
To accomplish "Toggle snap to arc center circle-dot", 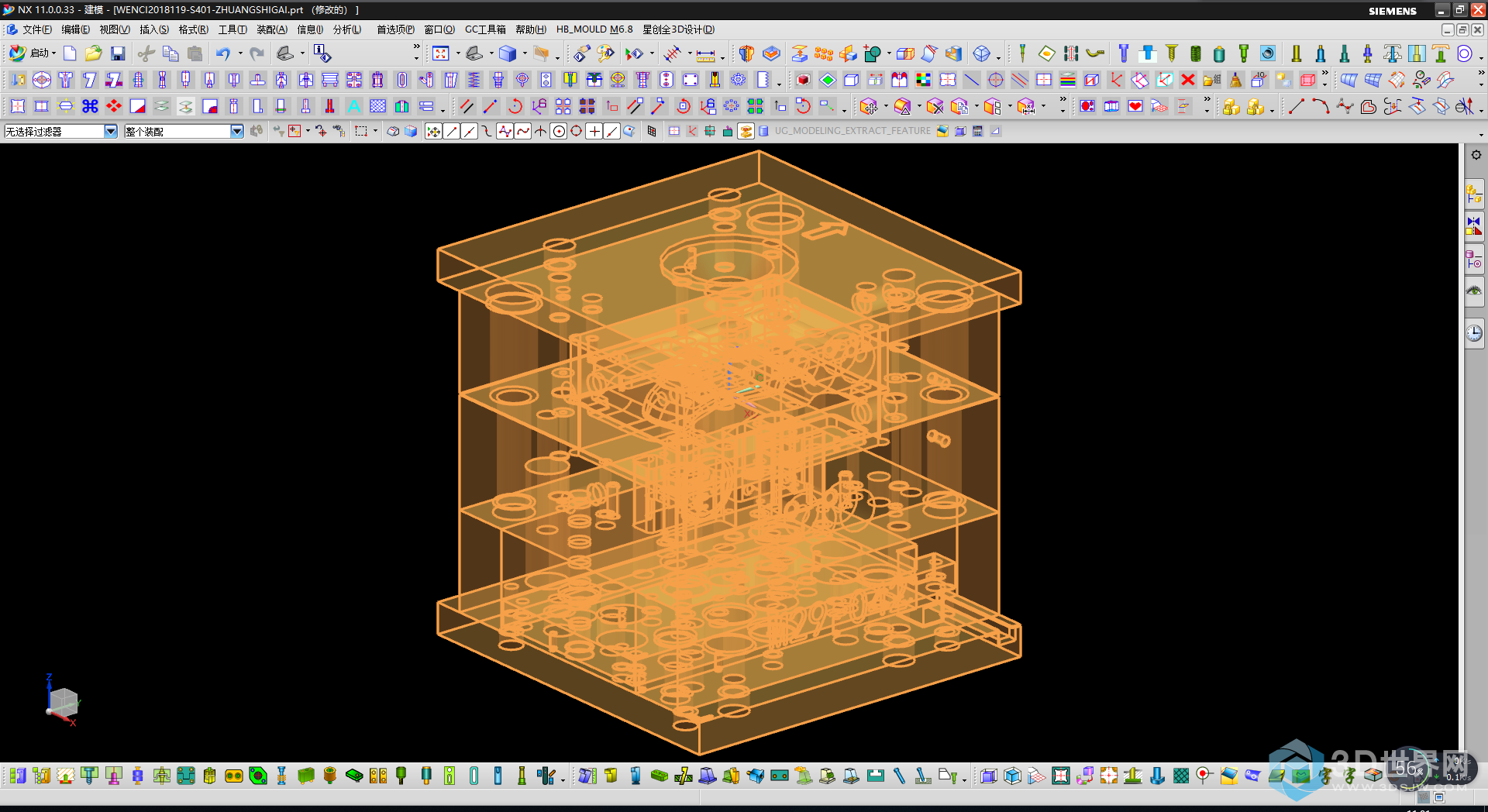I will [x=559, y=132].
